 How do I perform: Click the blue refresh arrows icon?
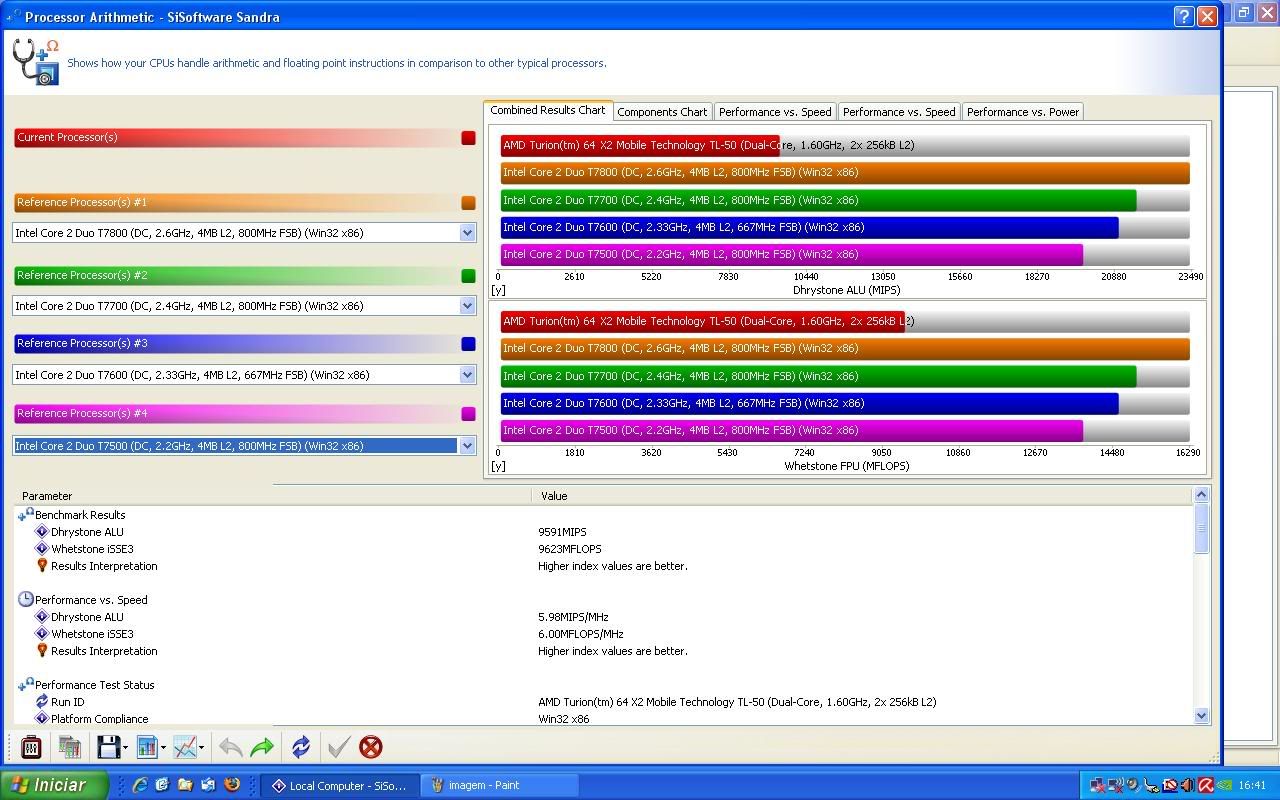pos(301,747)
